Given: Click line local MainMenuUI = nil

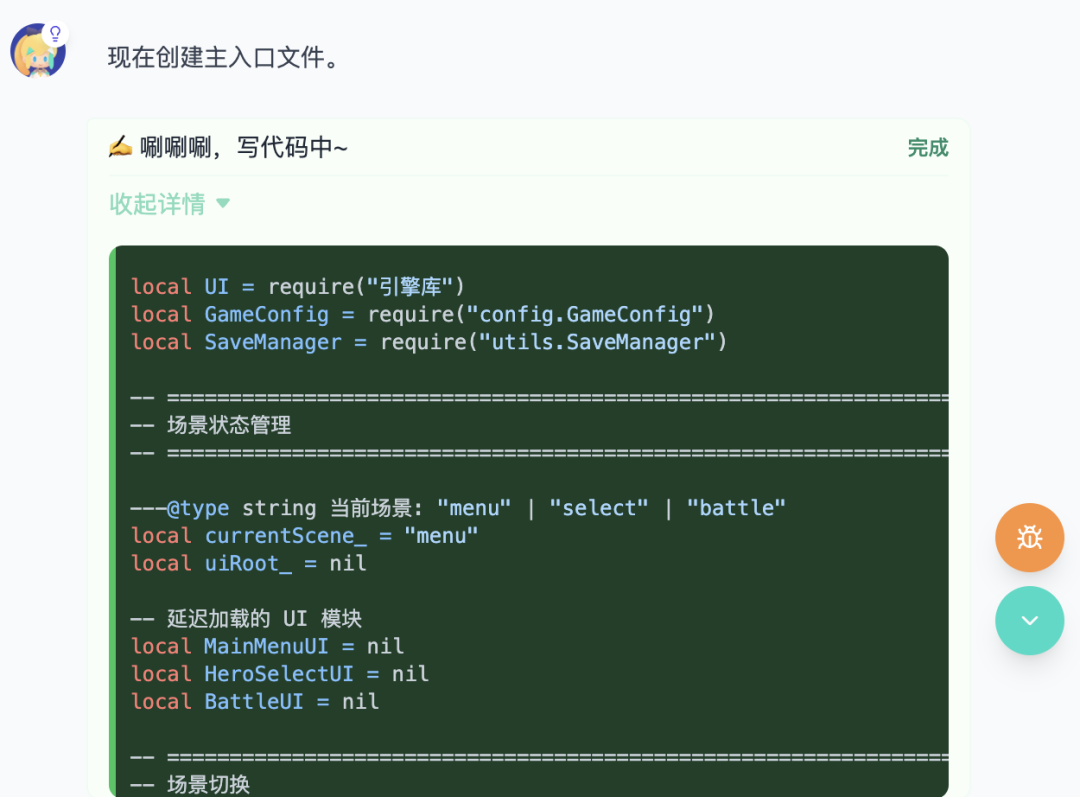Looking at the screenshot, I should [x=267, y=646].
